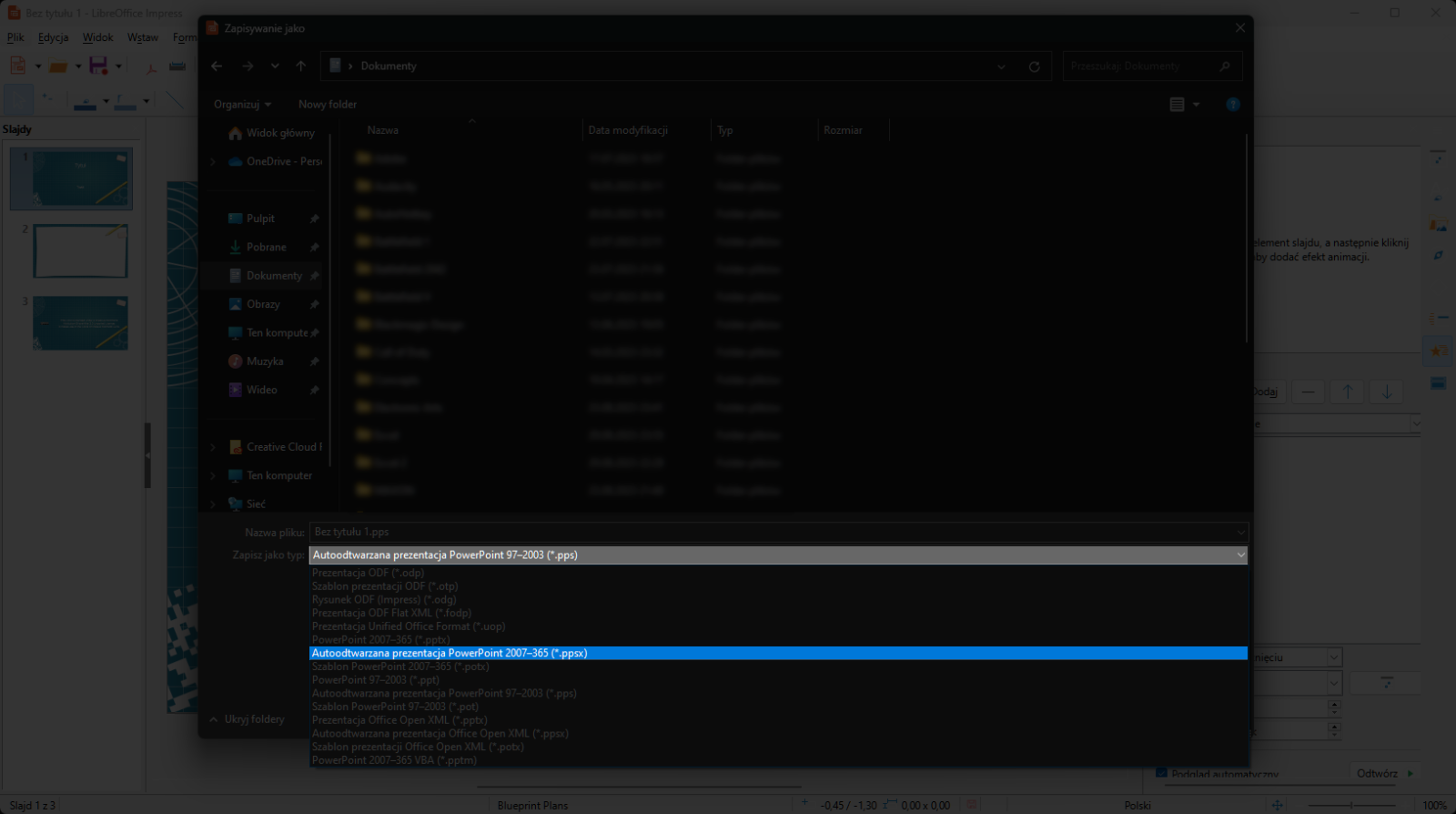Click Open folder icon in Impress toolbar
The height and width of the screenshot is (814, 1456).
(58, 66)
